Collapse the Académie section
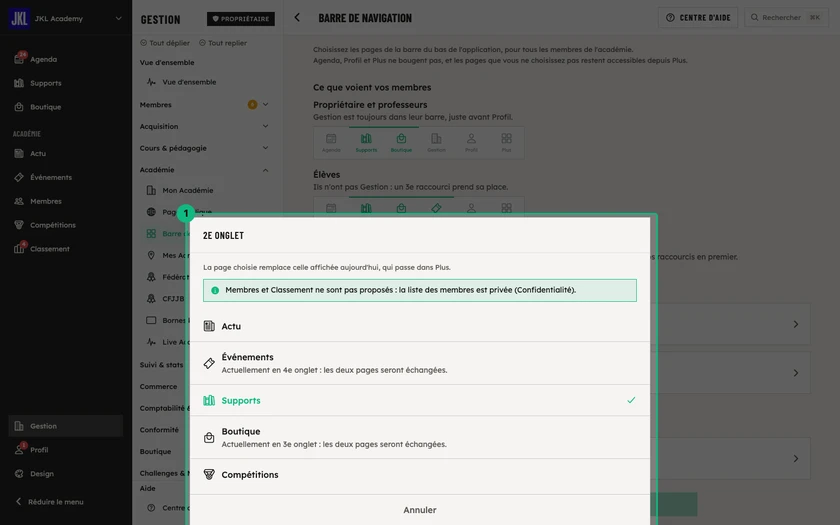This screenshot has height=525, width=840. (204, 170)
